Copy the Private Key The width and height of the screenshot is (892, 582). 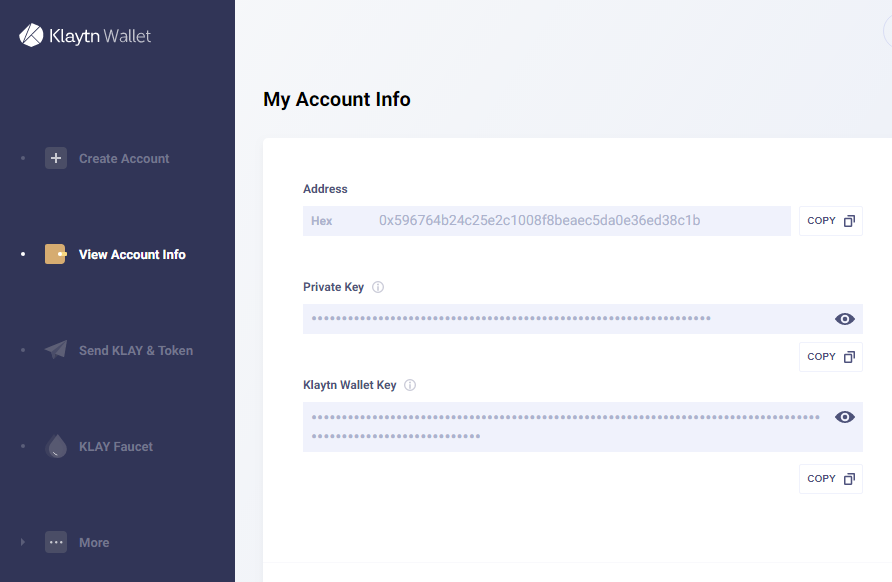(x=831, y=357)
